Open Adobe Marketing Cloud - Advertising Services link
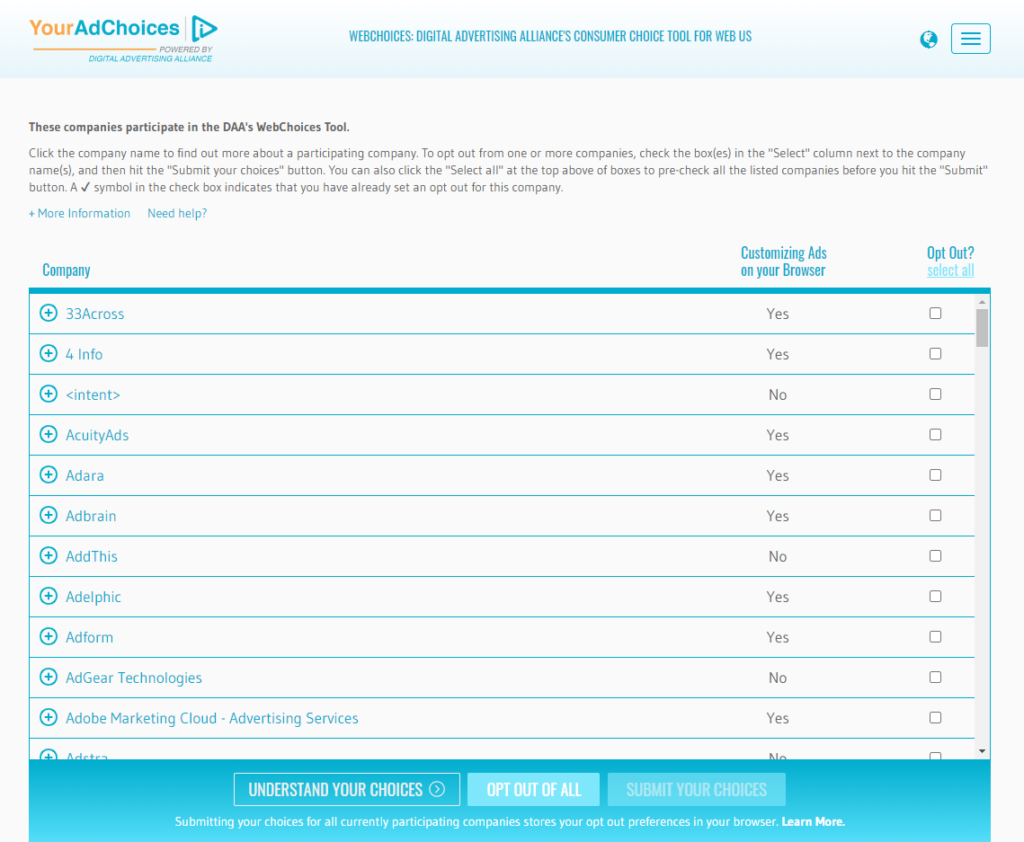 click(212, 719)
